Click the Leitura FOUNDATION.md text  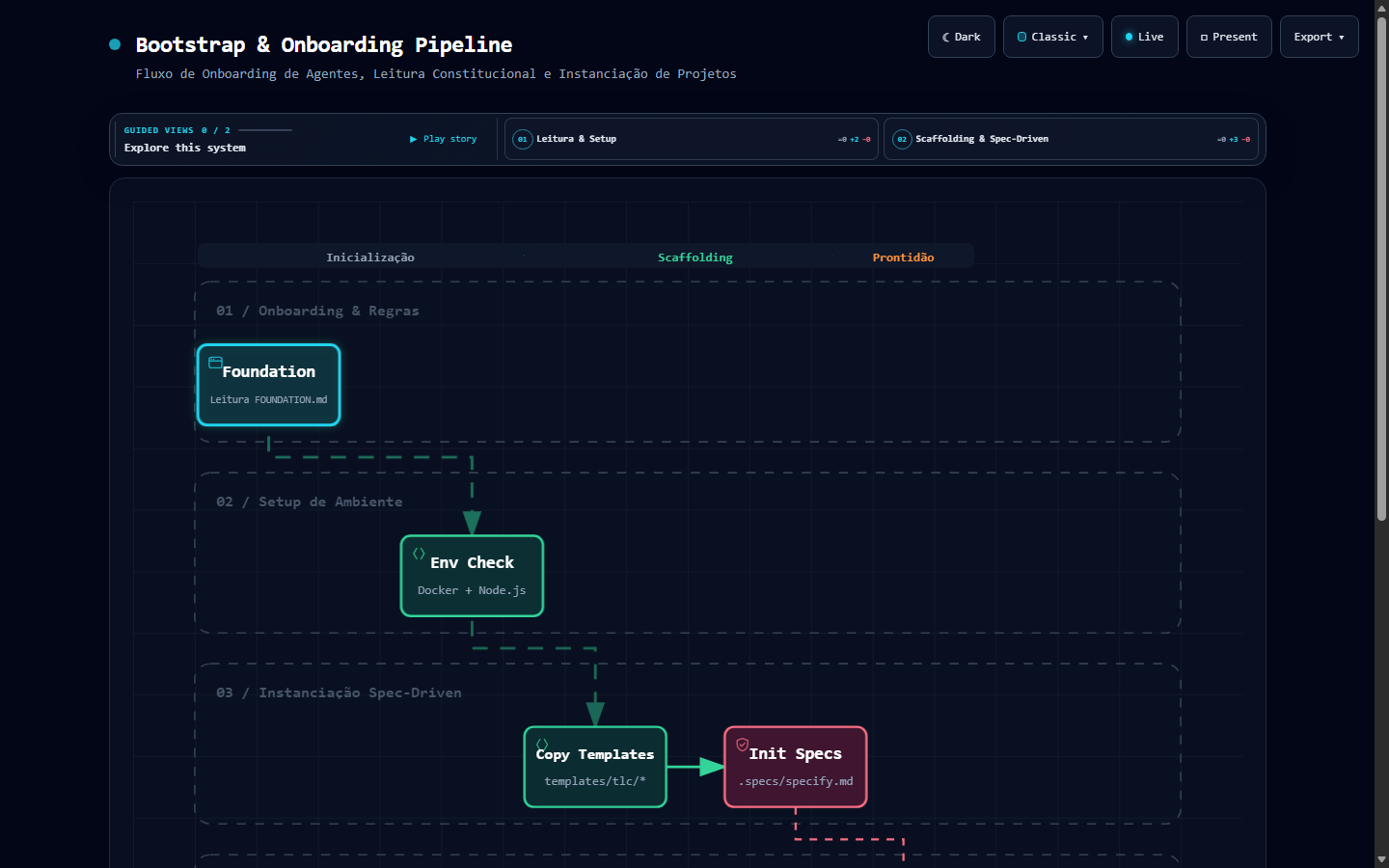point(269,399)
